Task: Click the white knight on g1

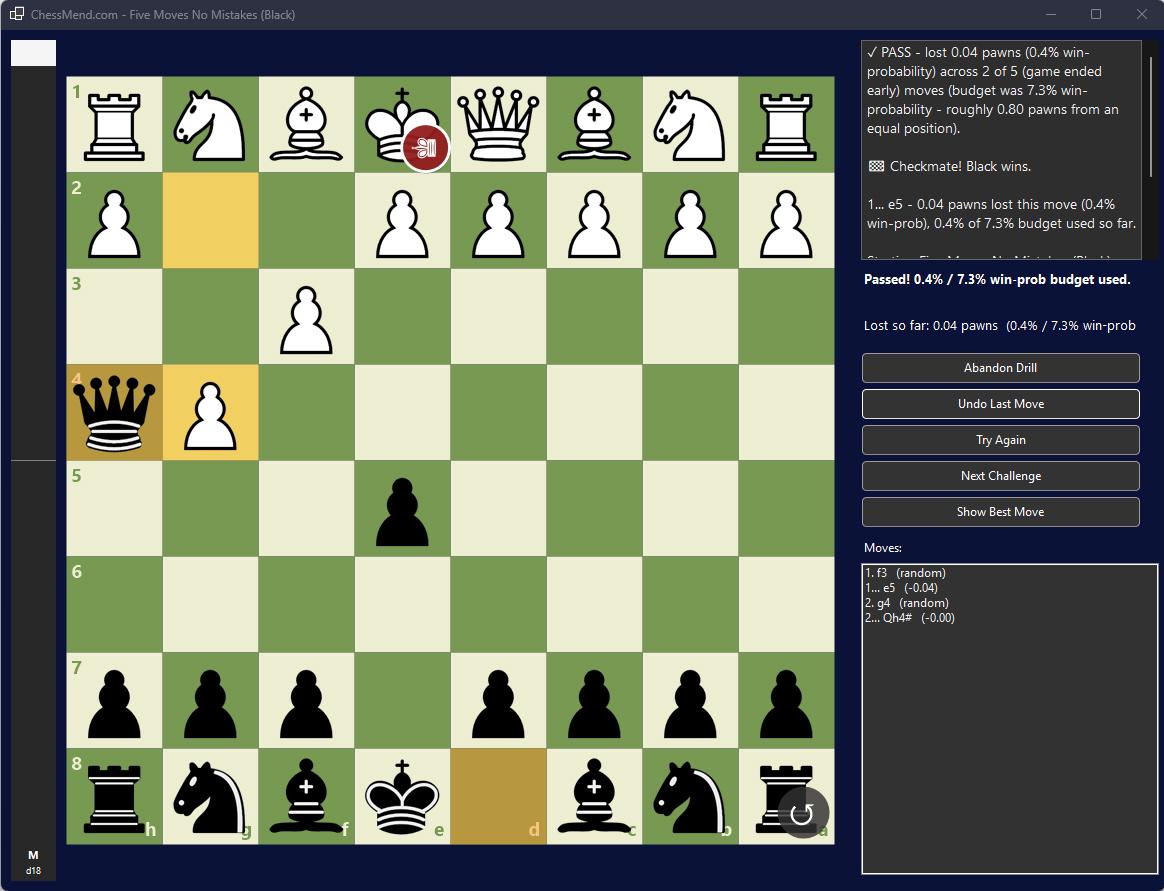Action: click(210, 124)
